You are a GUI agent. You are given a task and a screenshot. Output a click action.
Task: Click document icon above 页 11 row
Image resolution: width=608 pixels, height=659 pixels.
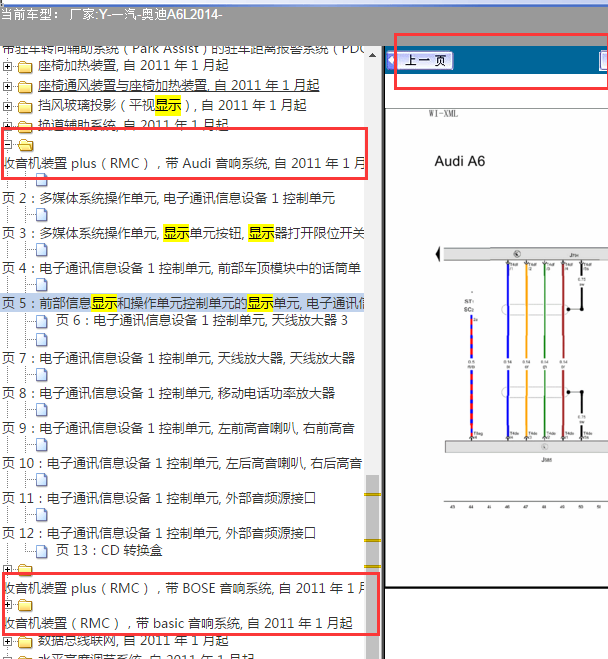point(41,479)
